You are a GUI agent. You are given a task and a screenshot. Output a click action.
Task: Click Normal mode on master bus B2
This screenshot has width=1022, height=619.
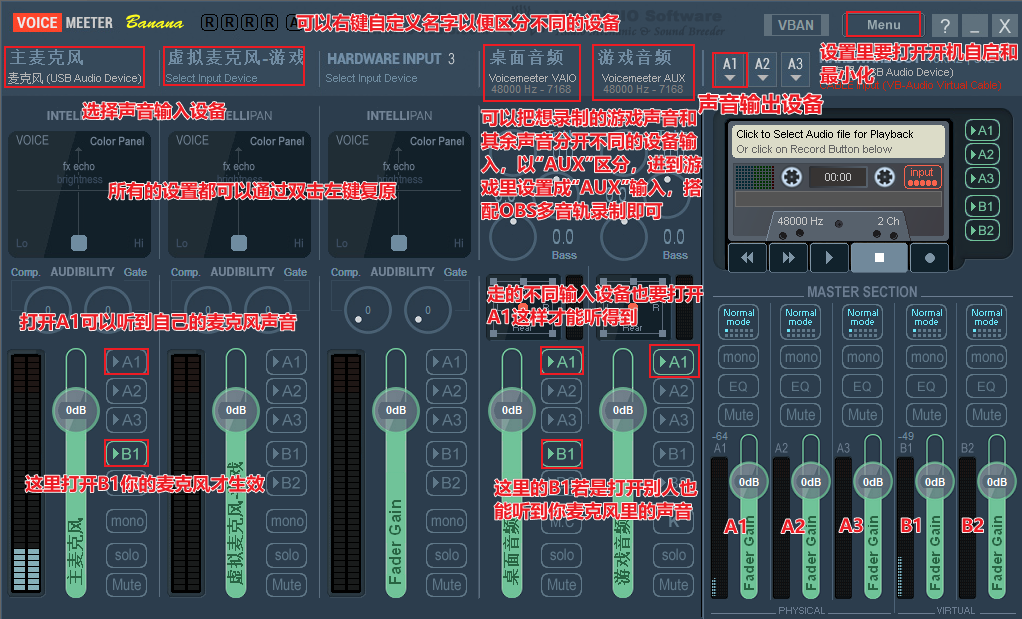click(986, 317)
